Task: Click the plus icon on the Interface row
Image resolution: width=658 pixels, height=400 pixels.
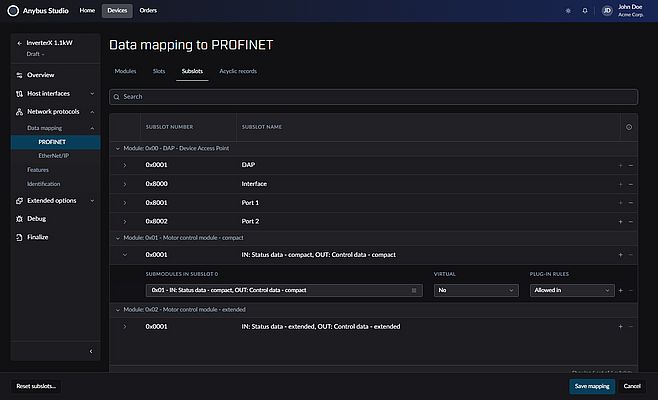Action: [x=620, y=184]
